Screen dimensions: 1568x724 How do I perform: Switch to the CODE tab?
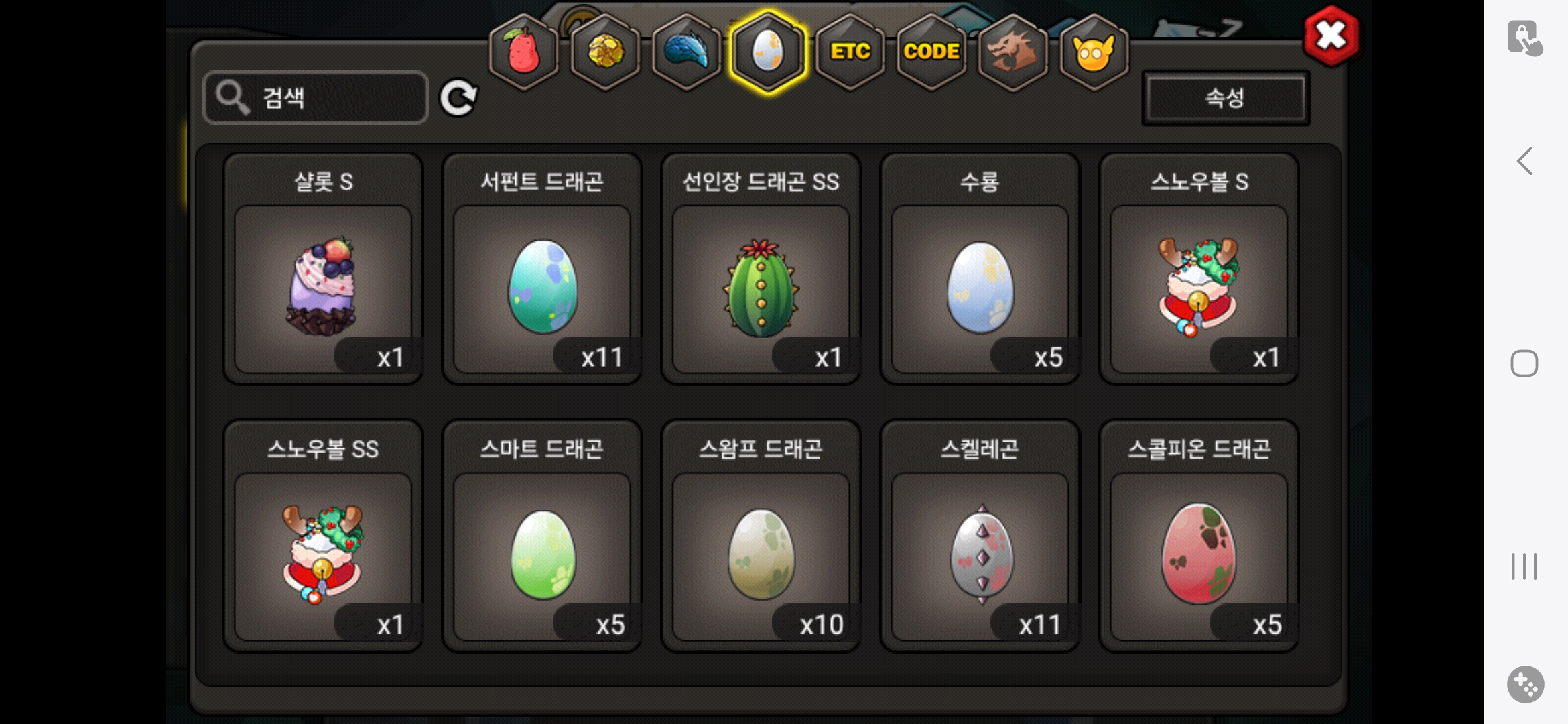931,52
